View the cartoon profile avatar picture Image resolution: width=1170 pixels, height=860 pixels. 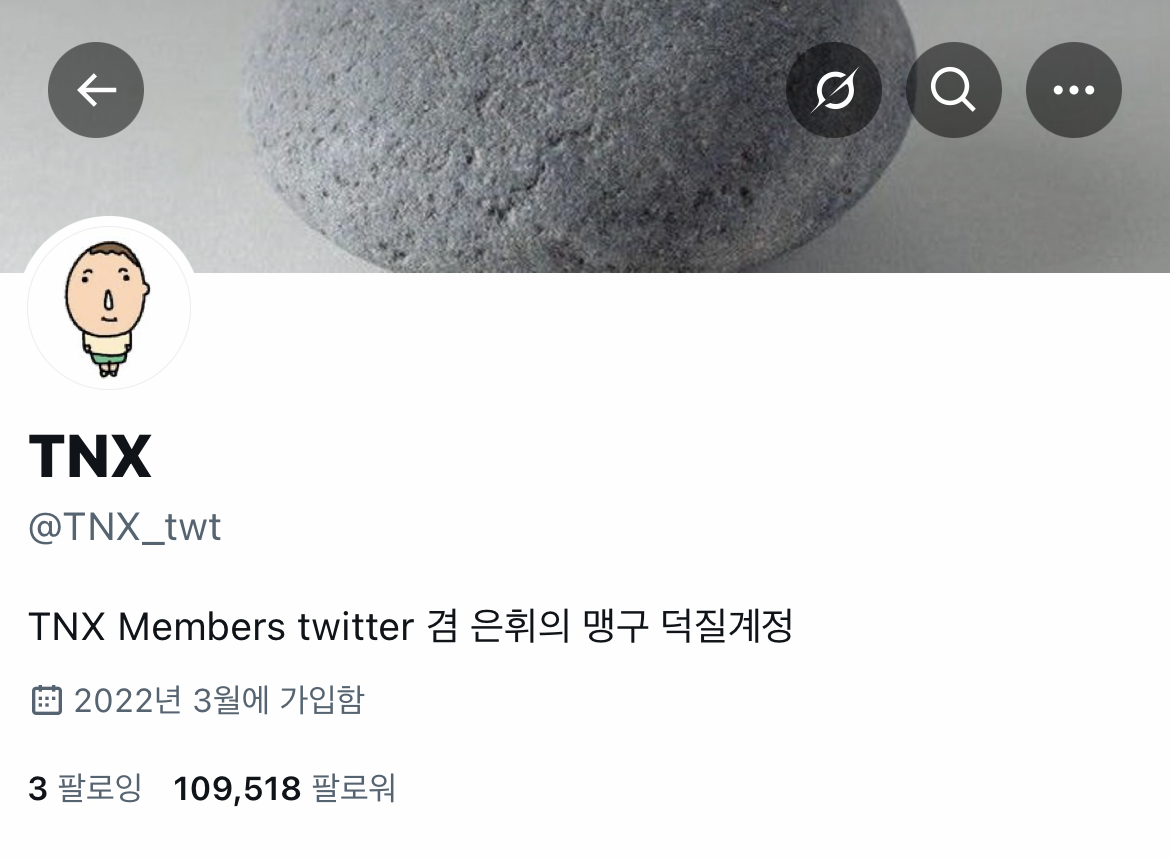109,307
